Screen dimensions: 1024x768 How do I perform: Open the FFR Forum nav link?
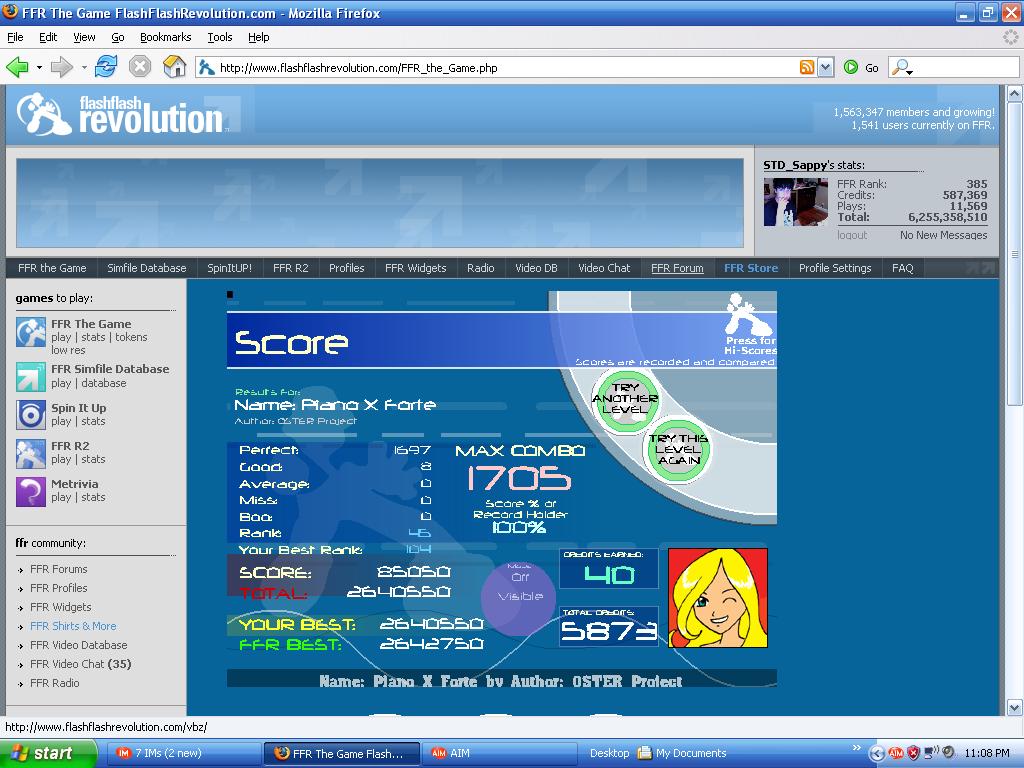[677, 268]
